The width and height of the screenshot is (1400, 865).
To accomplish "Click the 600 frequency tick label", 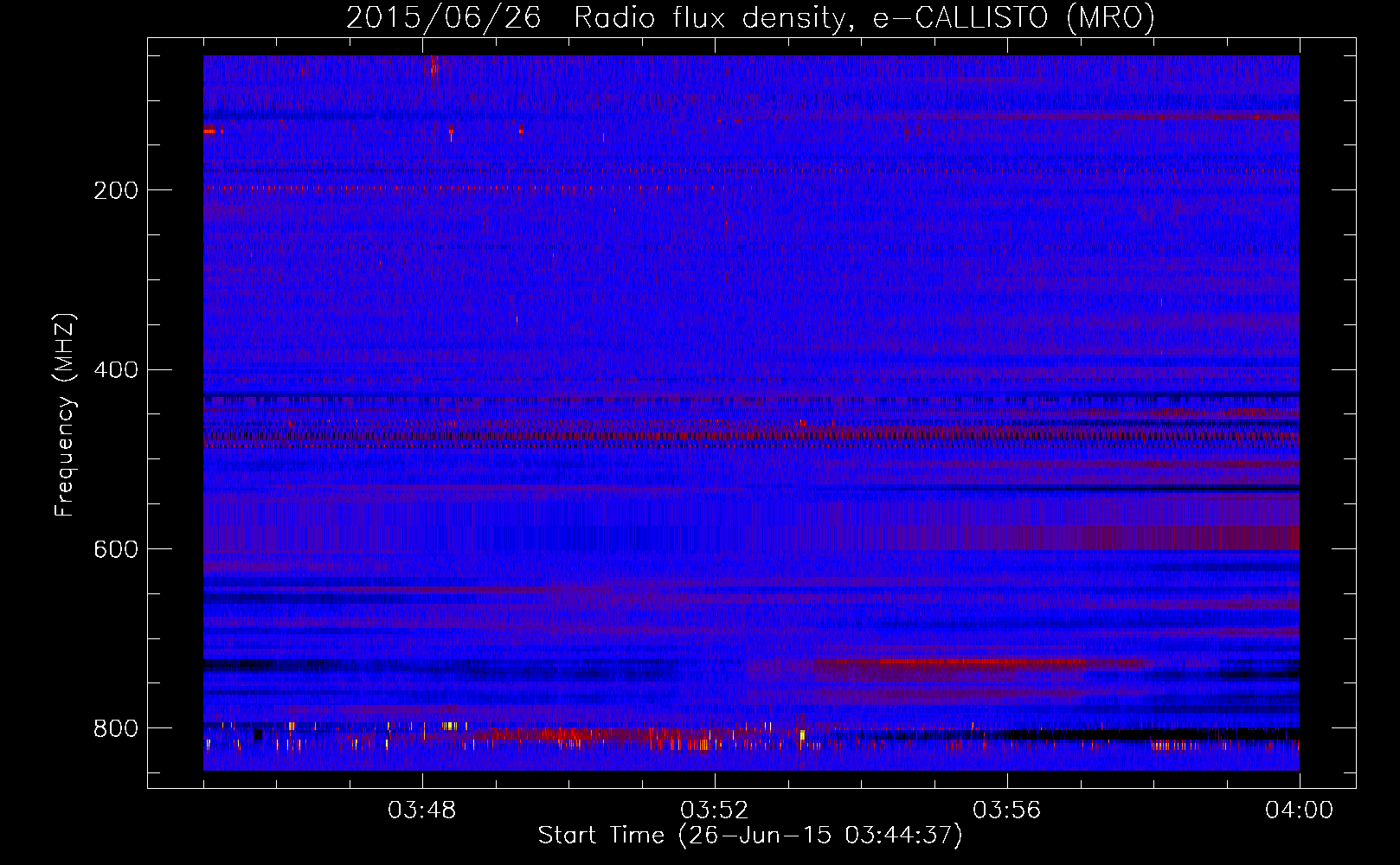I will click(116, 550).
